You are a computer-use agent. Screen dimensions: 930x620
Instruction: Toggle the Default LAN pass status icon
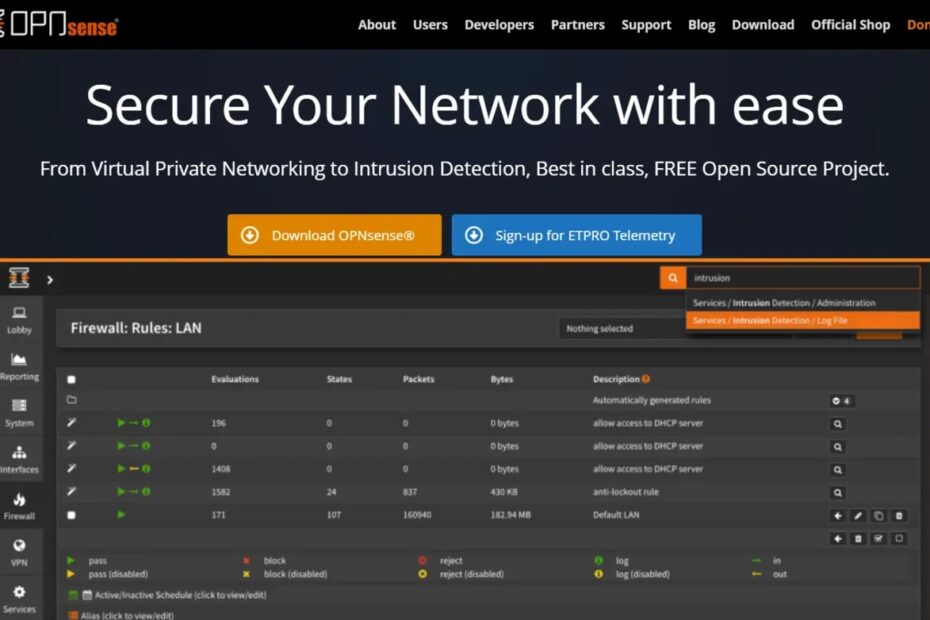coord(121,515)
